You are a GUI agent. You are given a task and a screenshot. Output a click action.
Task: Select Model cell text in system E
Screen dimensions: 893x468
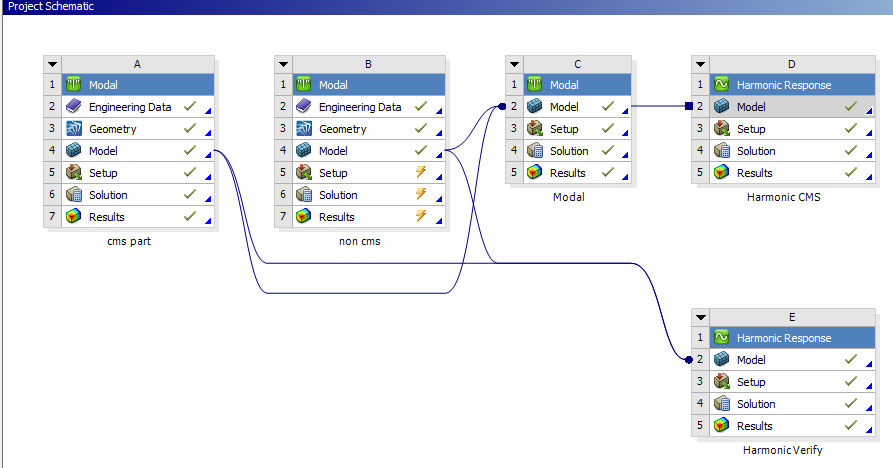[x=751, y=360]
